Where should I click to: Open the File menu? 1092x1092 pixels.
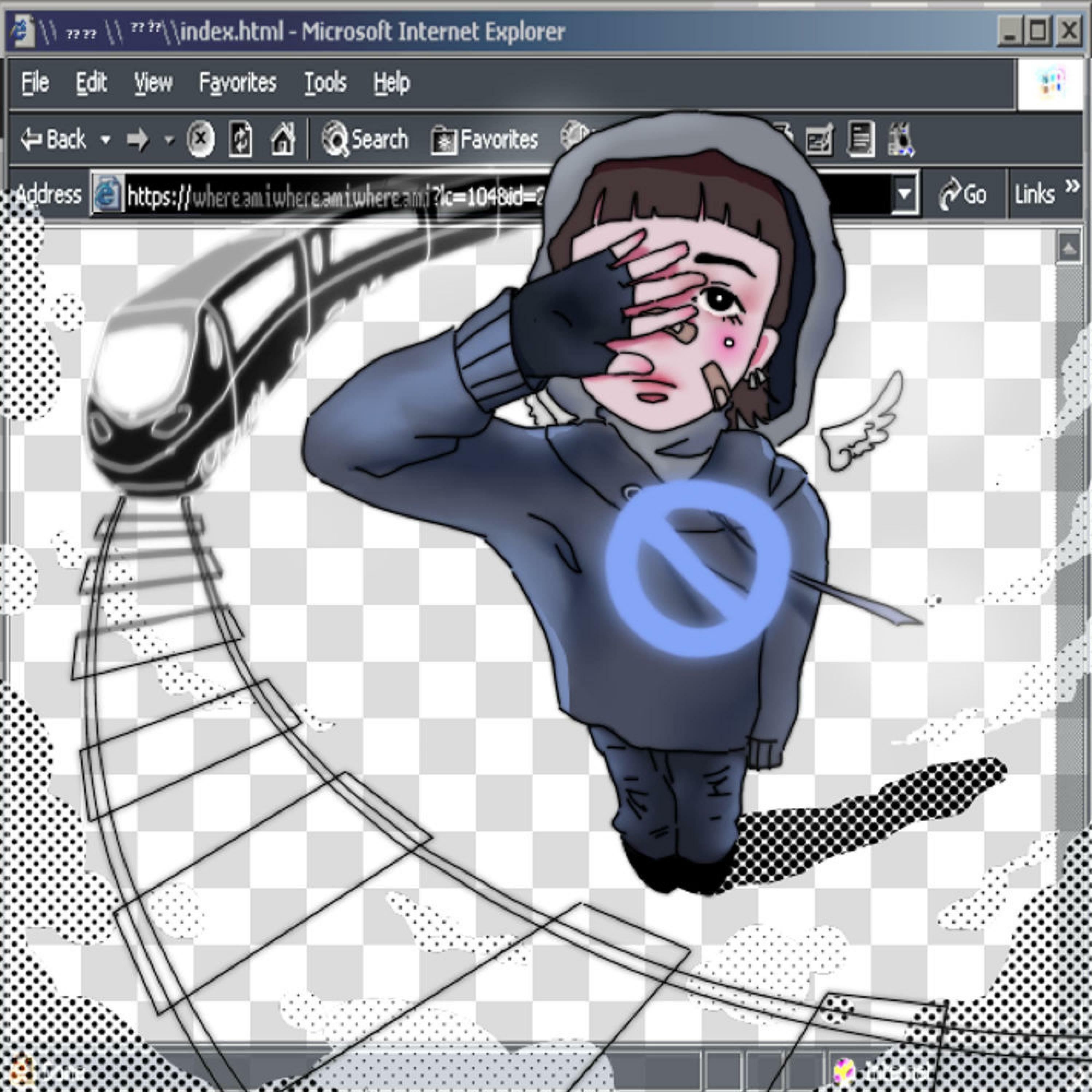35,83
